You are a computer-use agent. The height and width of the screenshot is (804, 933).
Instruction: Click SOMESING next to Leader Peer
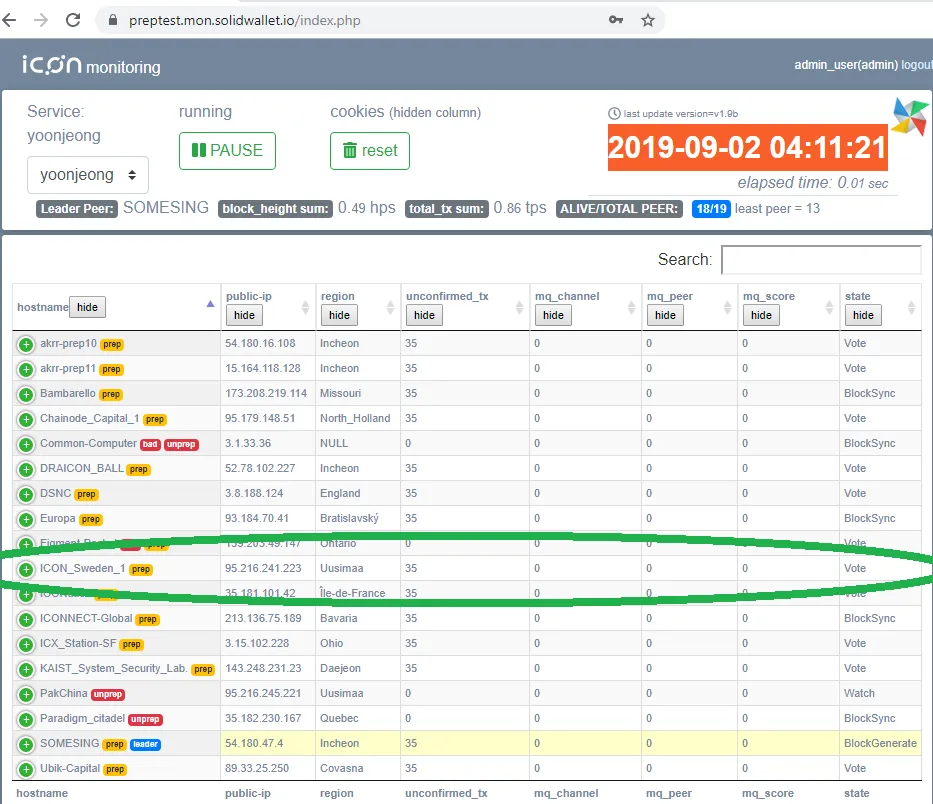point(166,208)
